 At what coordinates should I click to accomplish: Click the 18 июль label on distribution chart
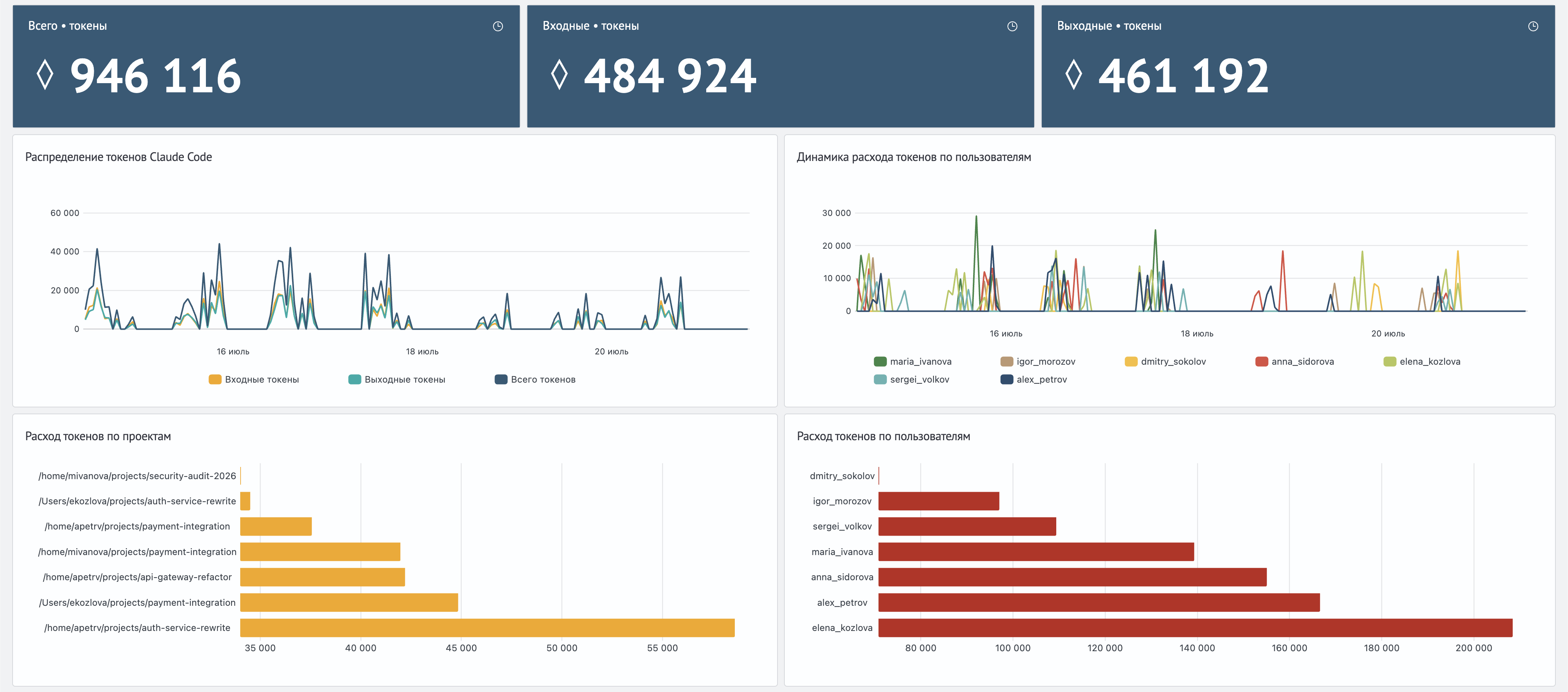click(x=423, y=351)
